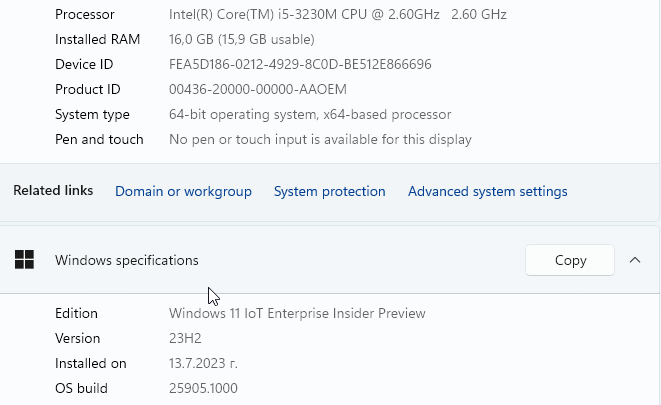Click the OS build label

pos(81,388)
